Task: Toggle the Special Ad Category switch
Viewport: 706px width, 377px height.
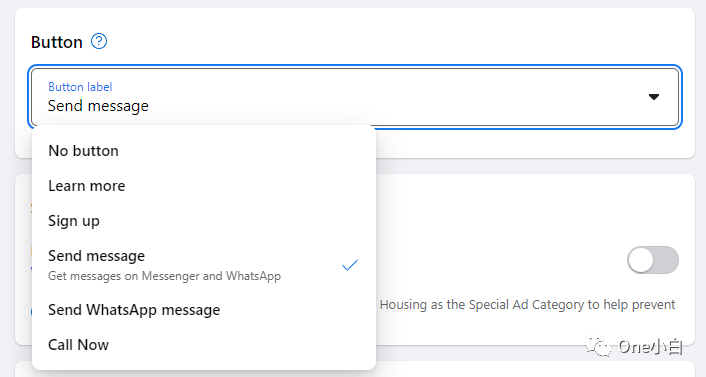Action: tap(653, 260)
